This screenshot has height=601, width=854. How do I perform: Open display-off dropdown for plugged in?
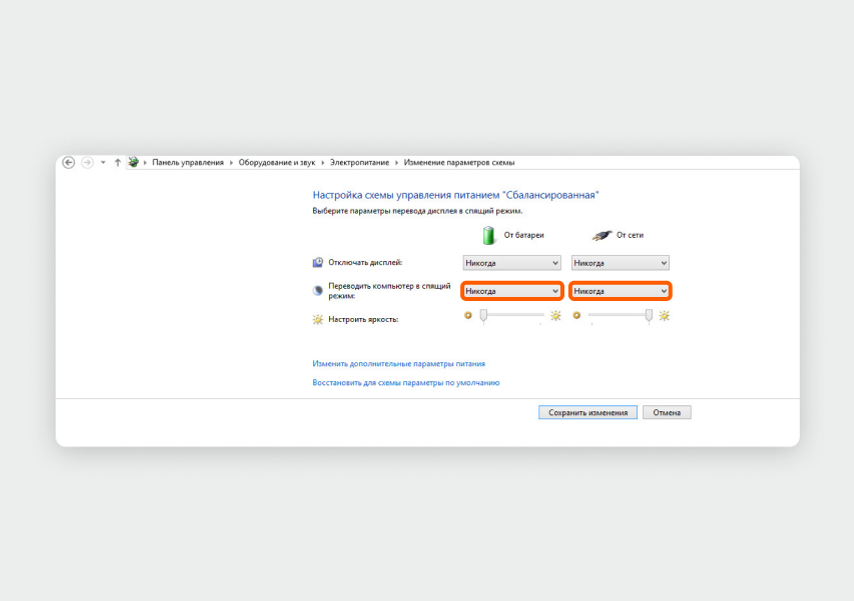pos(620,263)
